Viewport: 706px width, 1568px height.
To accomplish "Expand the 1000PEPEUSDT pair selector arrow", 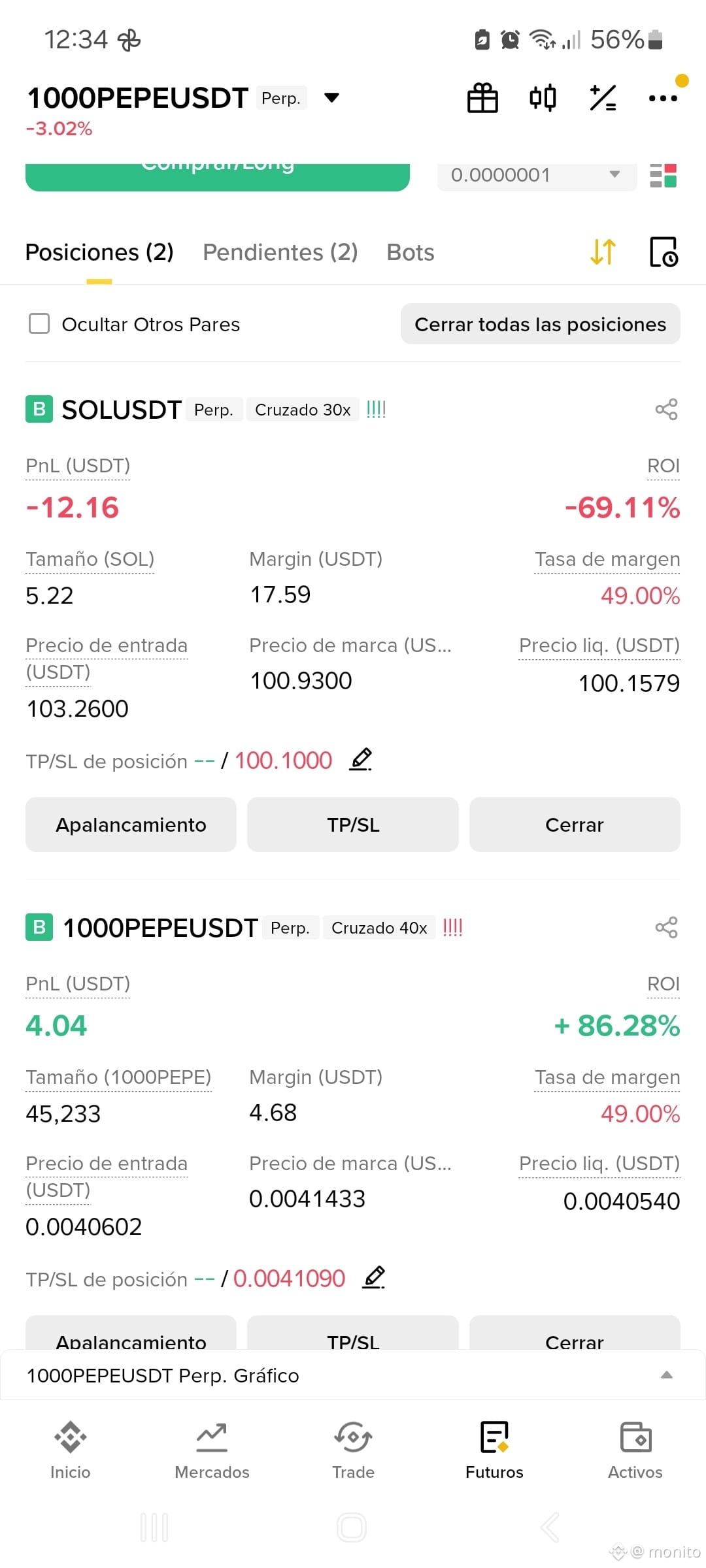I will [x=332, y=98].
